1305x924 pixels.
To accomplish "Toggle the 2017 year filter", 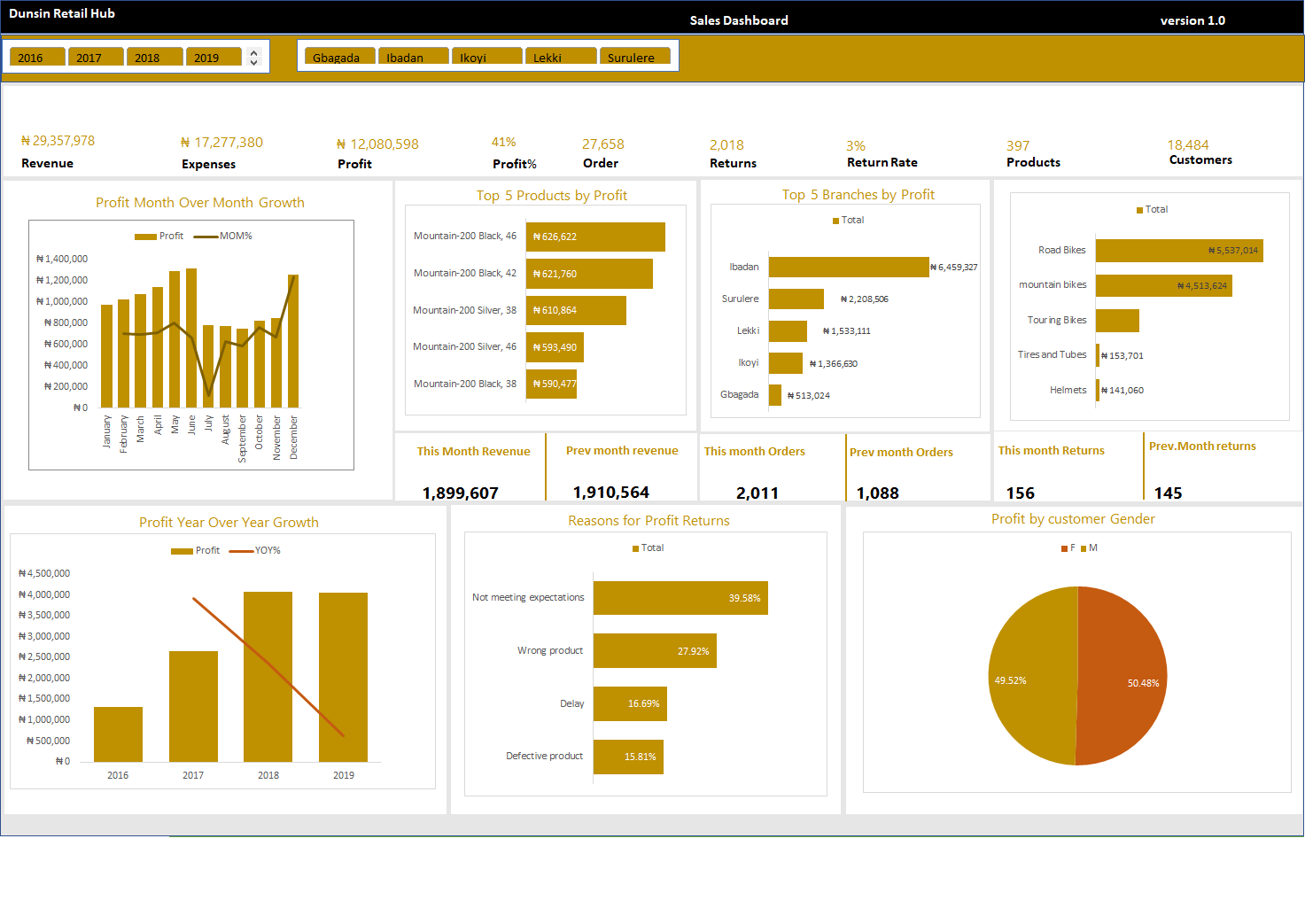I will click(96, 58).
